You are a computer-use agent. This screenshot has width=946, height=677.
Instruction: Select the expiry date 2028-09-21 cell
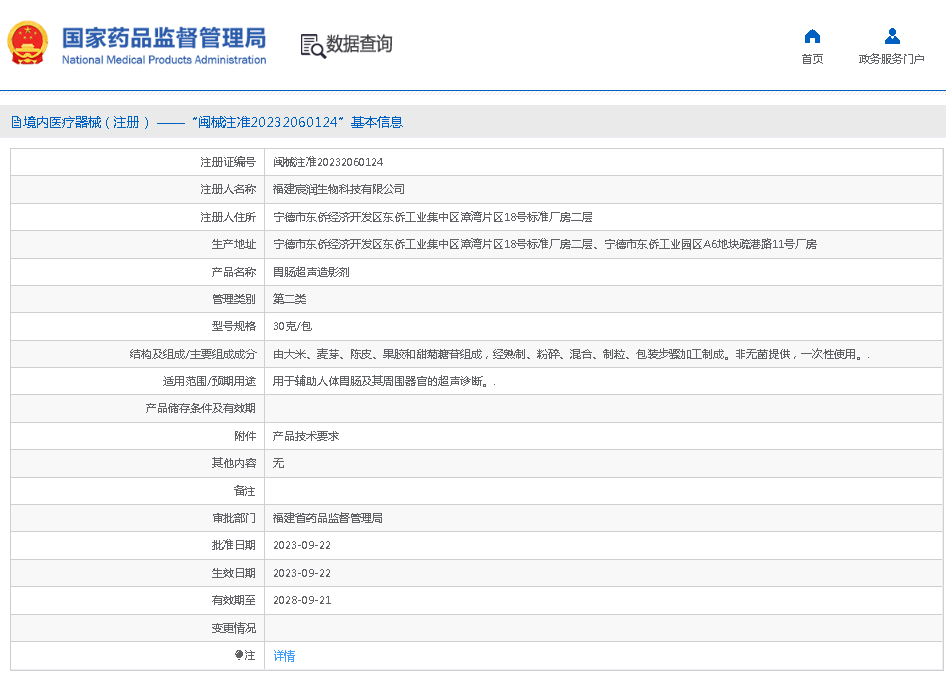302,601
